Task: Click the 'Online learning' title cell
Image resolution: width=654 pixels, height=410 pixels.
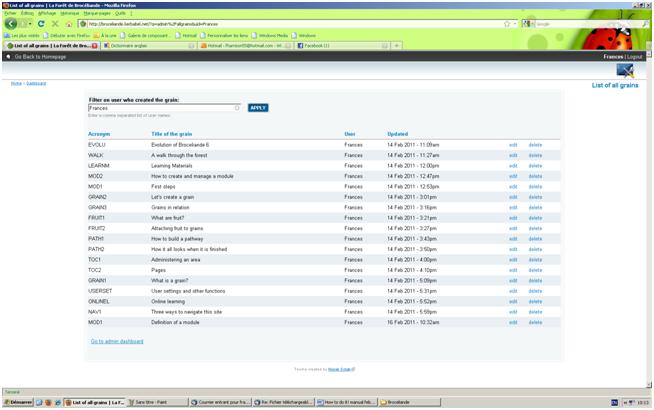Action: tap(168, 301)
